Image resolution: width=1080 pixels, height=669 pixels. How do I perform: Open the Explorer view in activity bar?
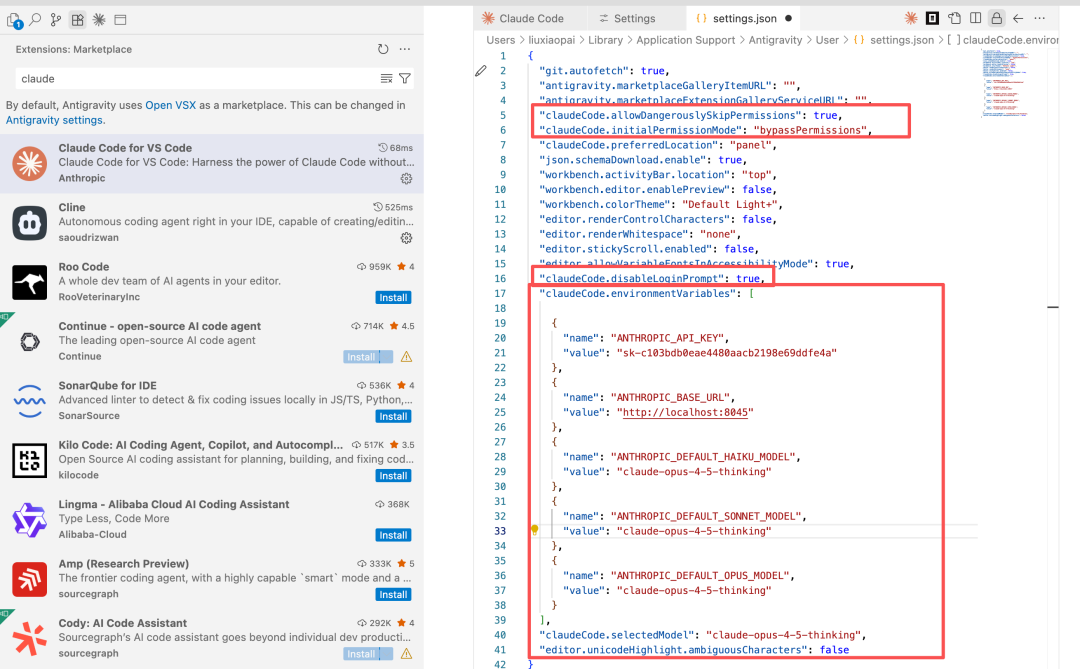point(14,20)
